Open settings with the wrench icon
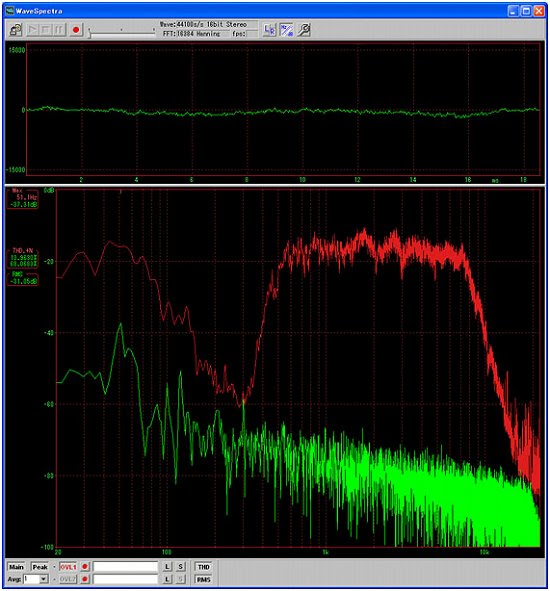This screenshot has height=591, width=550. (304, 30)
